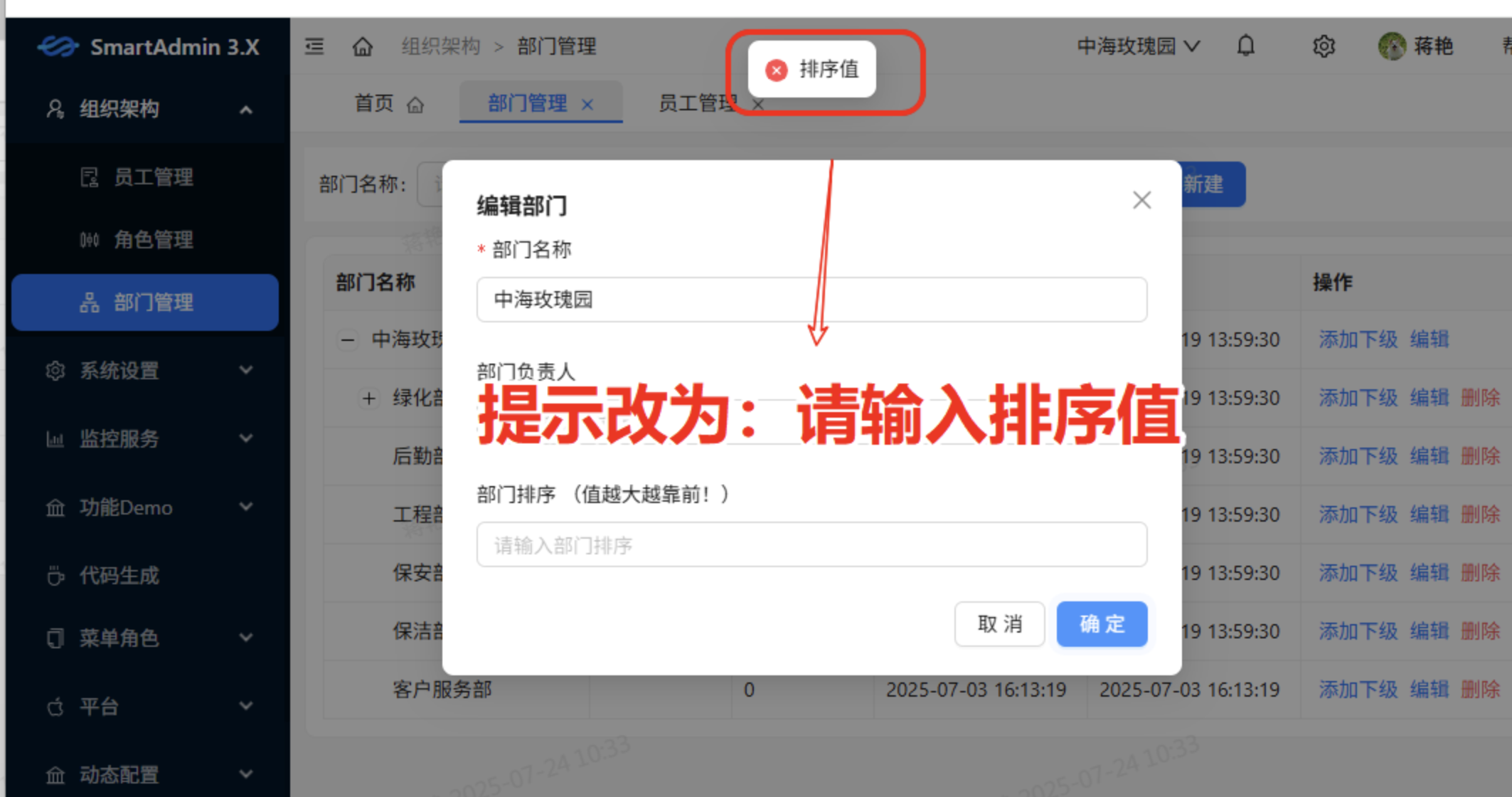The width and height of the screenshot is (1512, 797).
Task: Click the user avatar 蒋艳
Action: [1392, 46]
